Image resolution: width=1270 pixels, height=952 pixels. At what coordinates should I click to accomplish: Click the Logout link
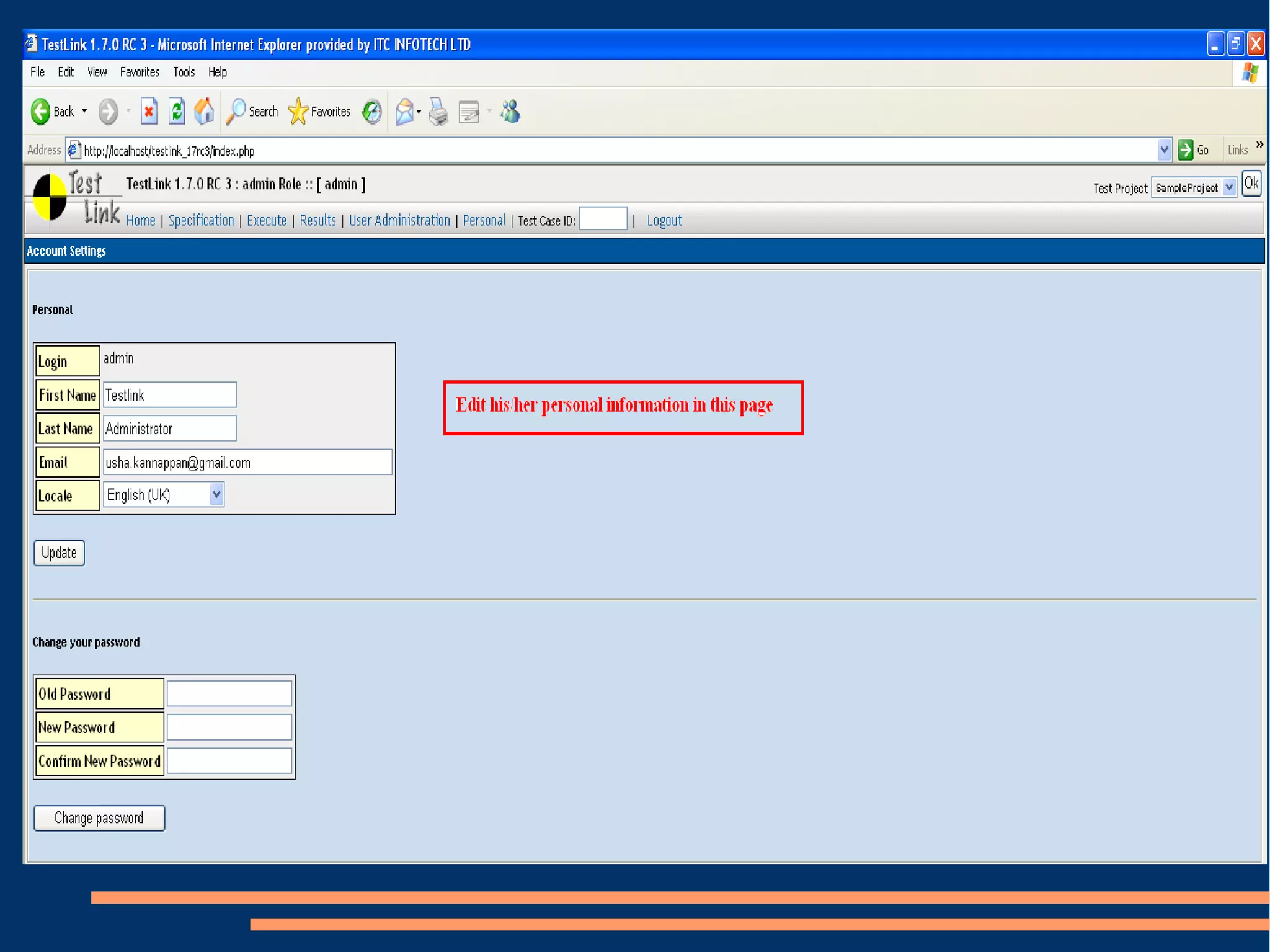(664, 220)
